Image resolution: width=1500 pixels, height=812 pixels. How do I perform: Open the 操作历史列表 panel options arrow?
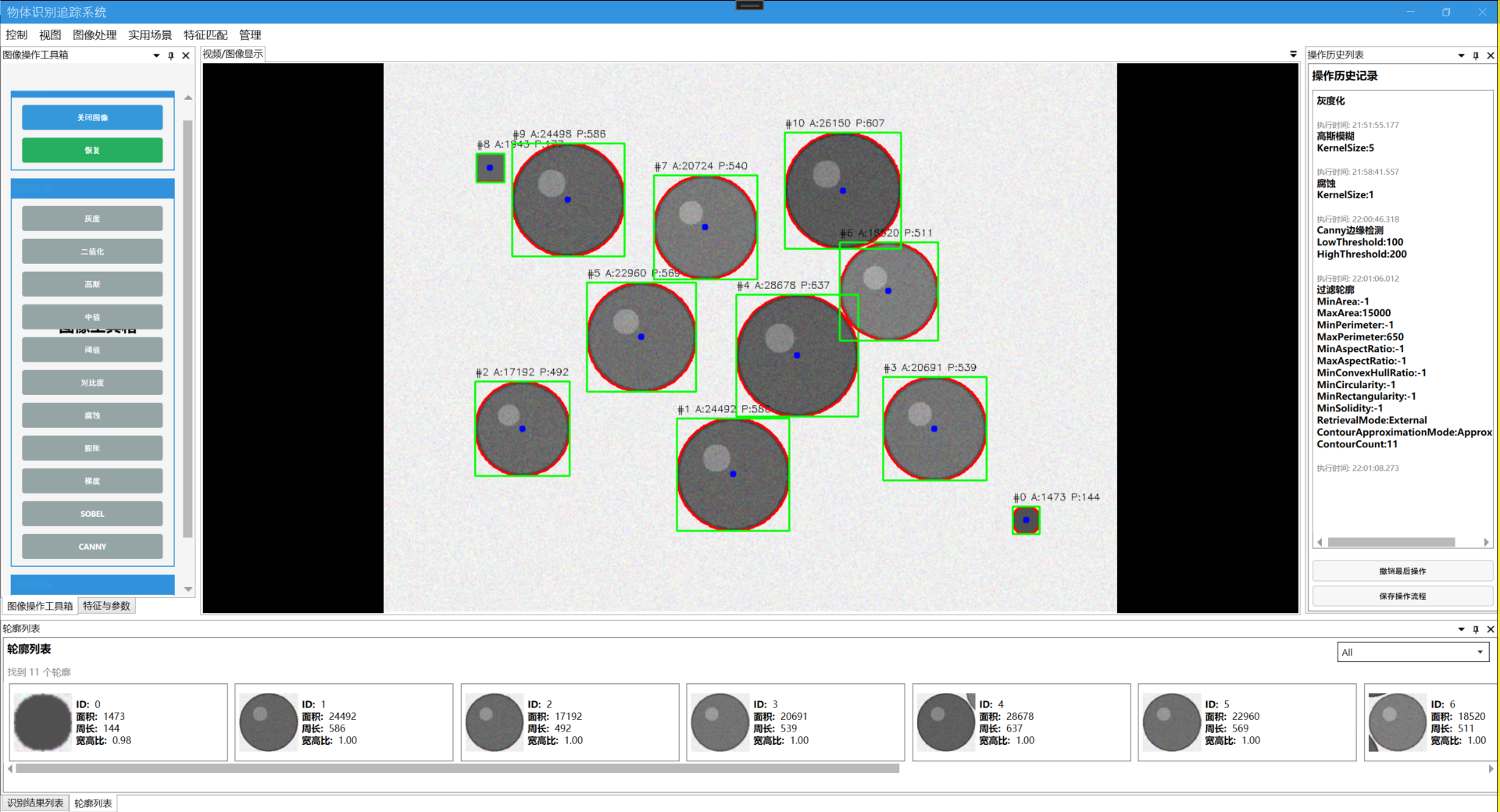[x=1461, y=55]
